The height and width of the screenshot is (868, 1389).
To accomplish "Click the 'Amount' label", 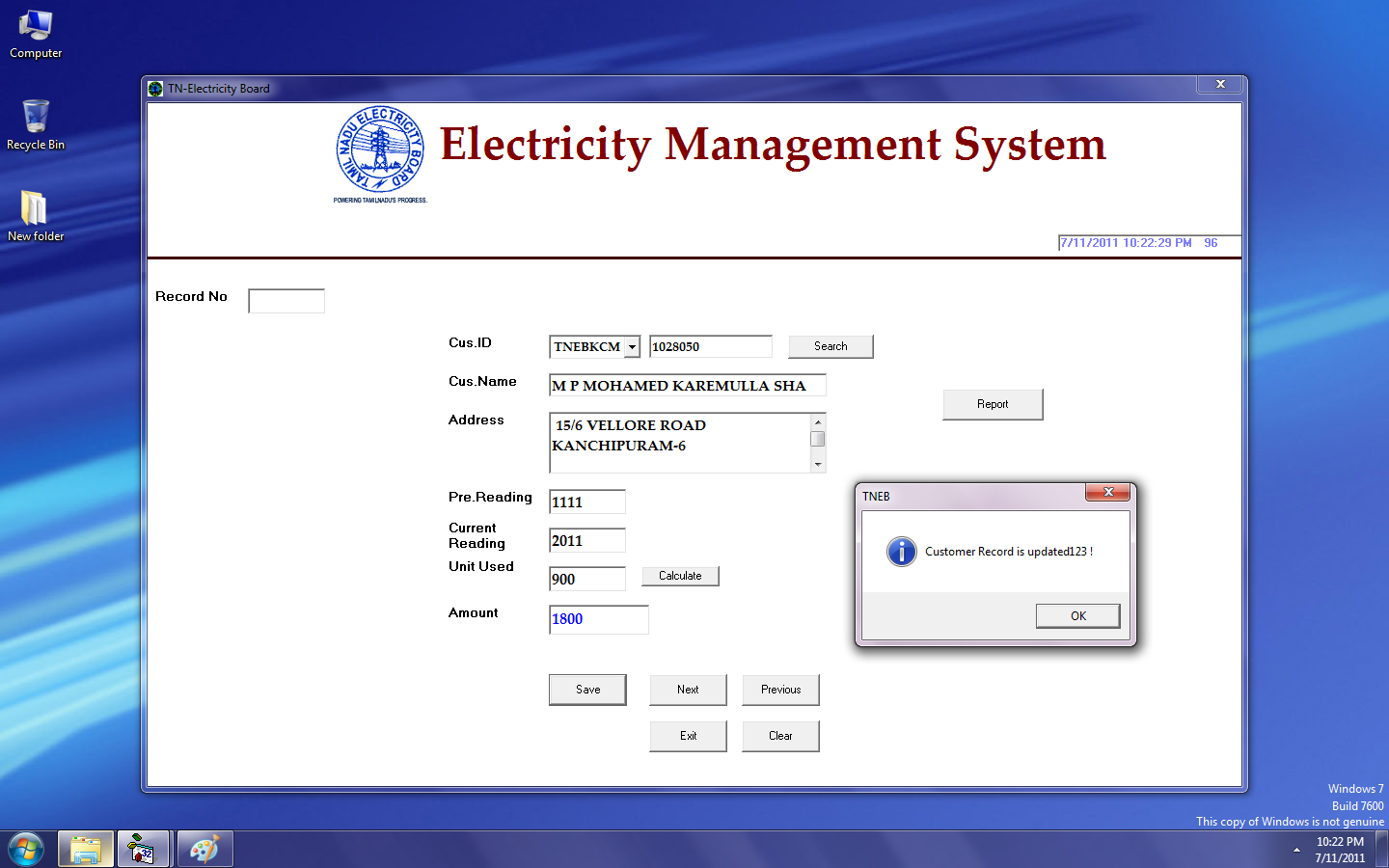I will 473,612.
